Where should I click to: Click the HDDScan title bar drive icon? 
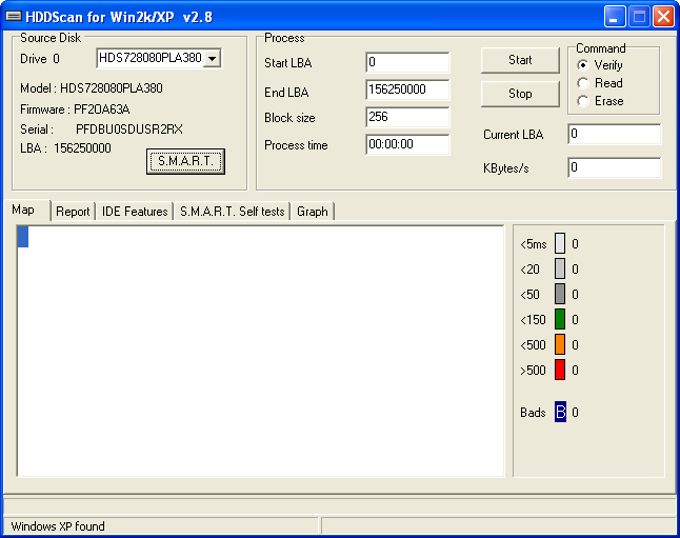click(x=13, y=16)
